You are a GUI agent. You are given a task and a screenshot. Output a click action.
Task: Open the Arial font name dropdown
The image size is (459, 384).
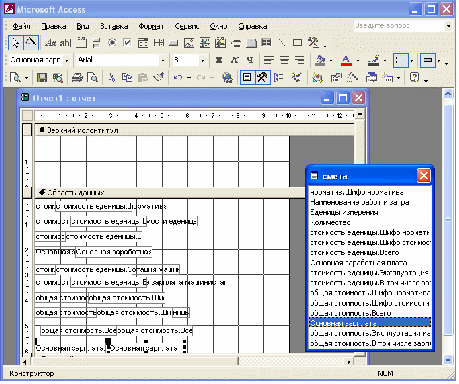click(x=163, y=60)
